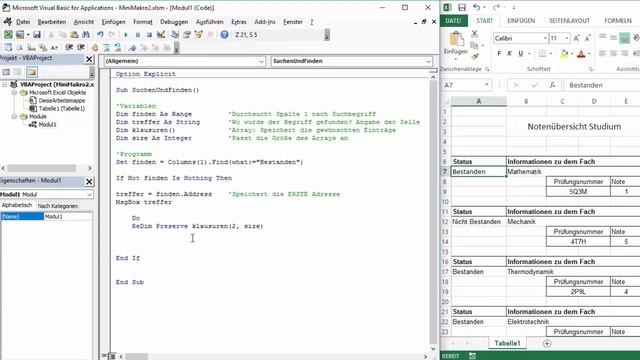Select the Tabelle1 sheet tab in Excel
This screenshot has height=360, width=640.
click(x=507, y=343)
